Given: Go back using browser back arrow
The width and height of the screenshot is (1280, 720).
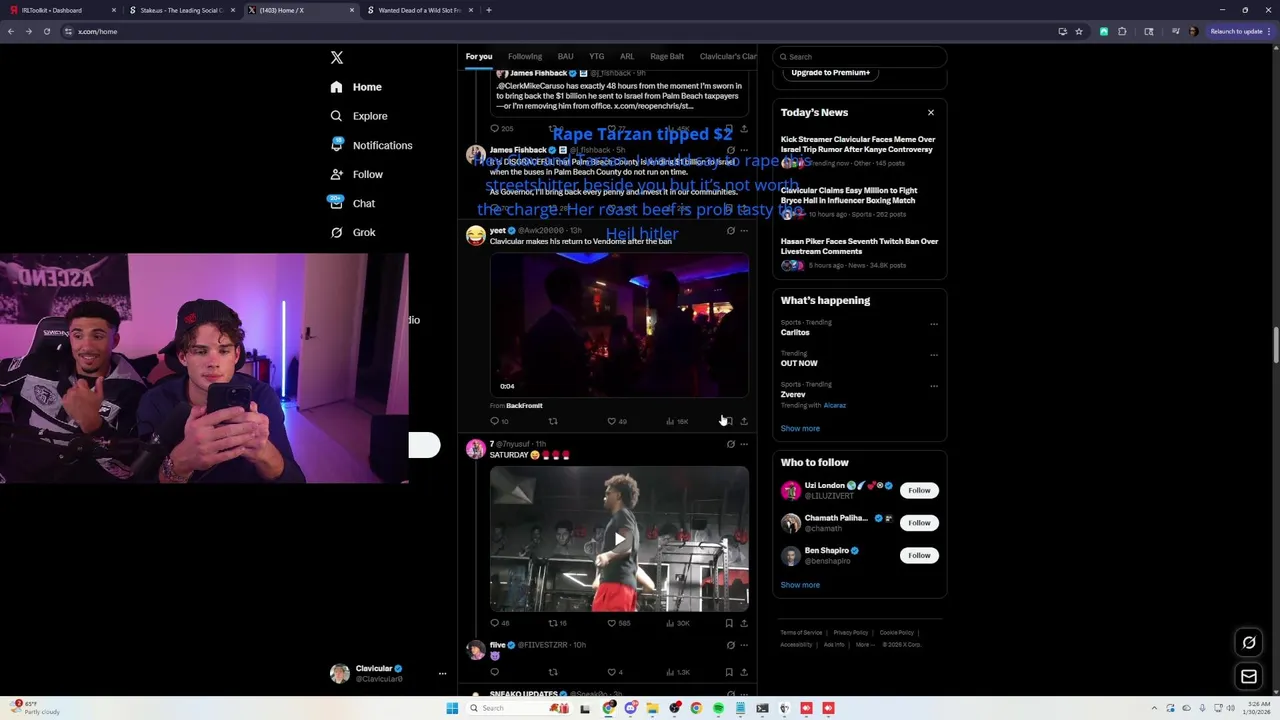Looking at the screenshot, I should tap(11, 31).
